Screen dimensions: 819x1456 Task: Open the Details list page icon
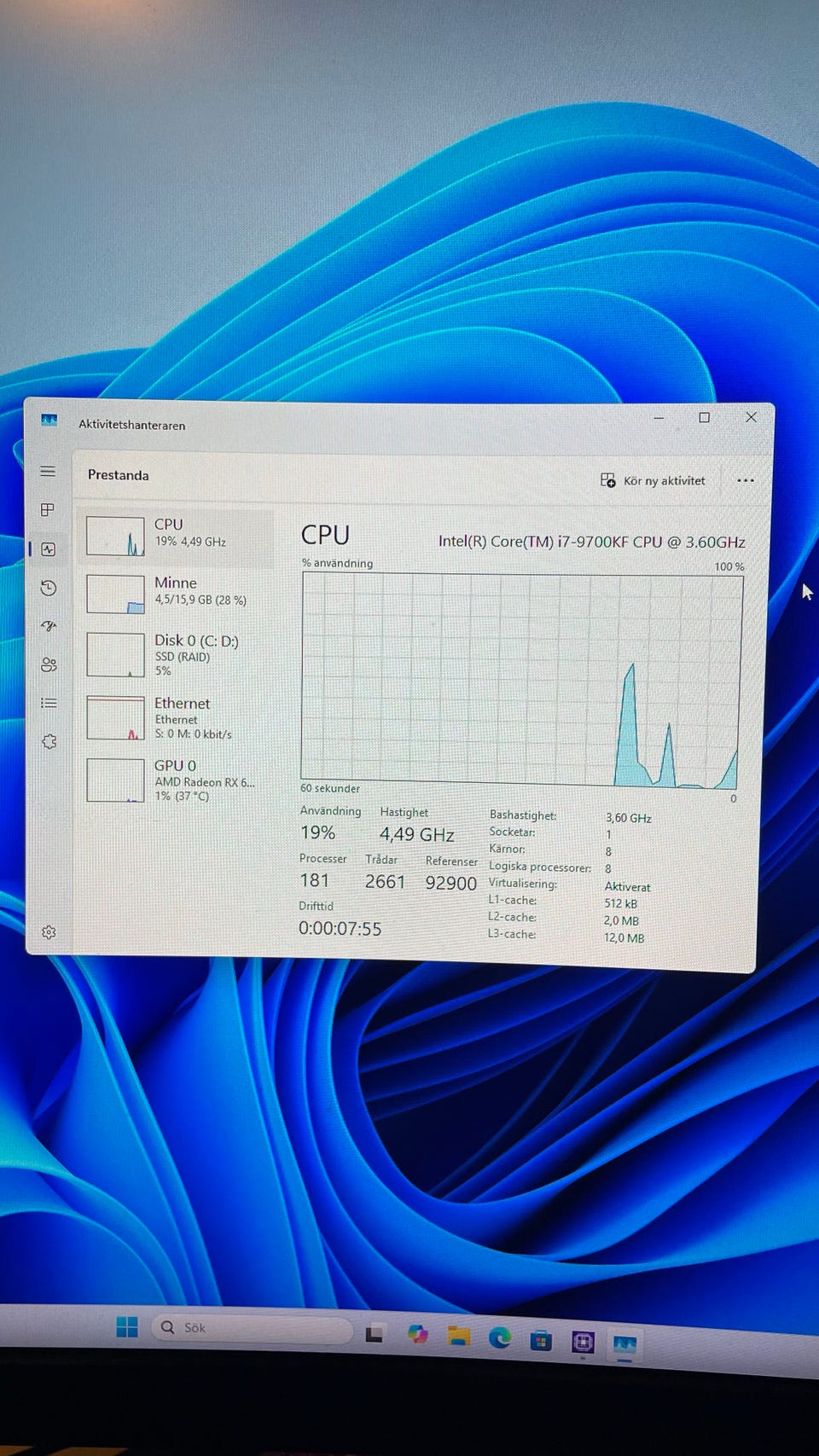(49, 703)
